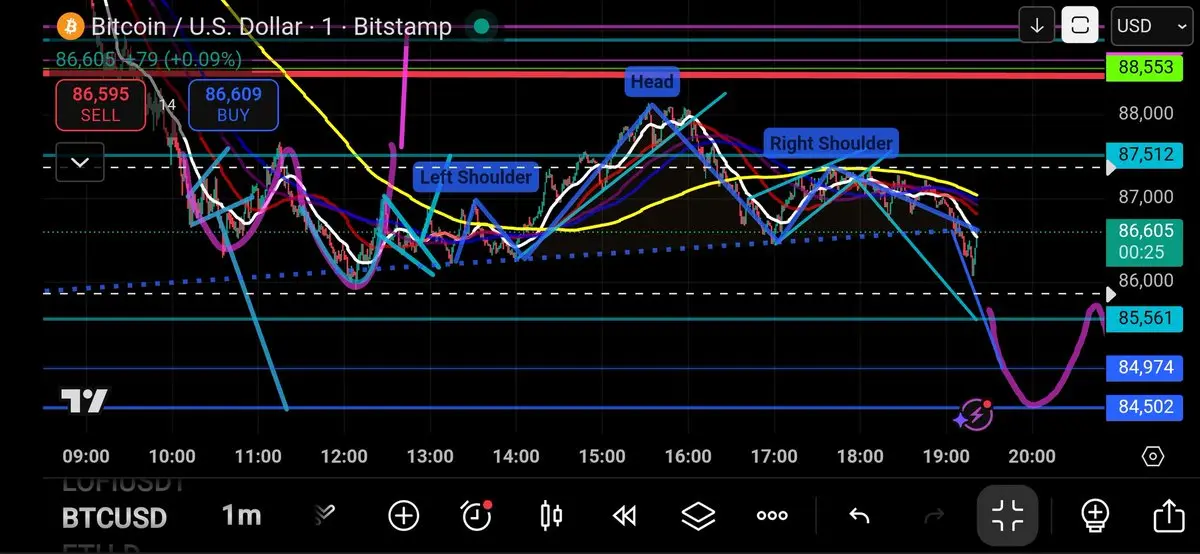Select the Head label on chart
Screen dimensions: 1200x554
click(652, 82)
